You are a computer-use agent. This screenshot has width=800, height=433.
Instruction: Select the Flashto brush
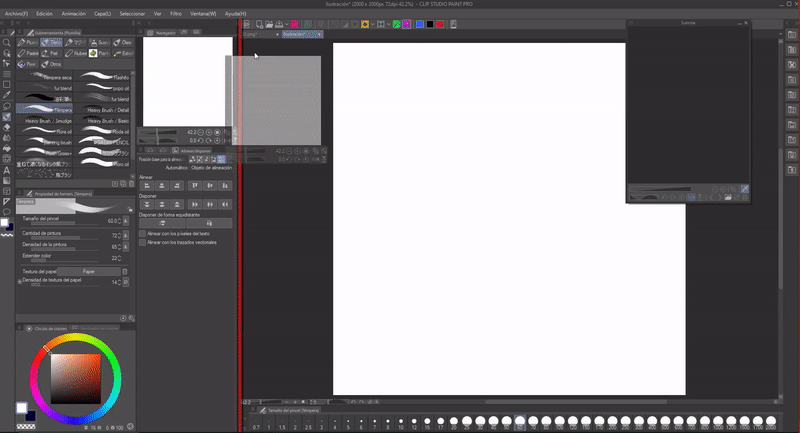(x=104, y=77)
